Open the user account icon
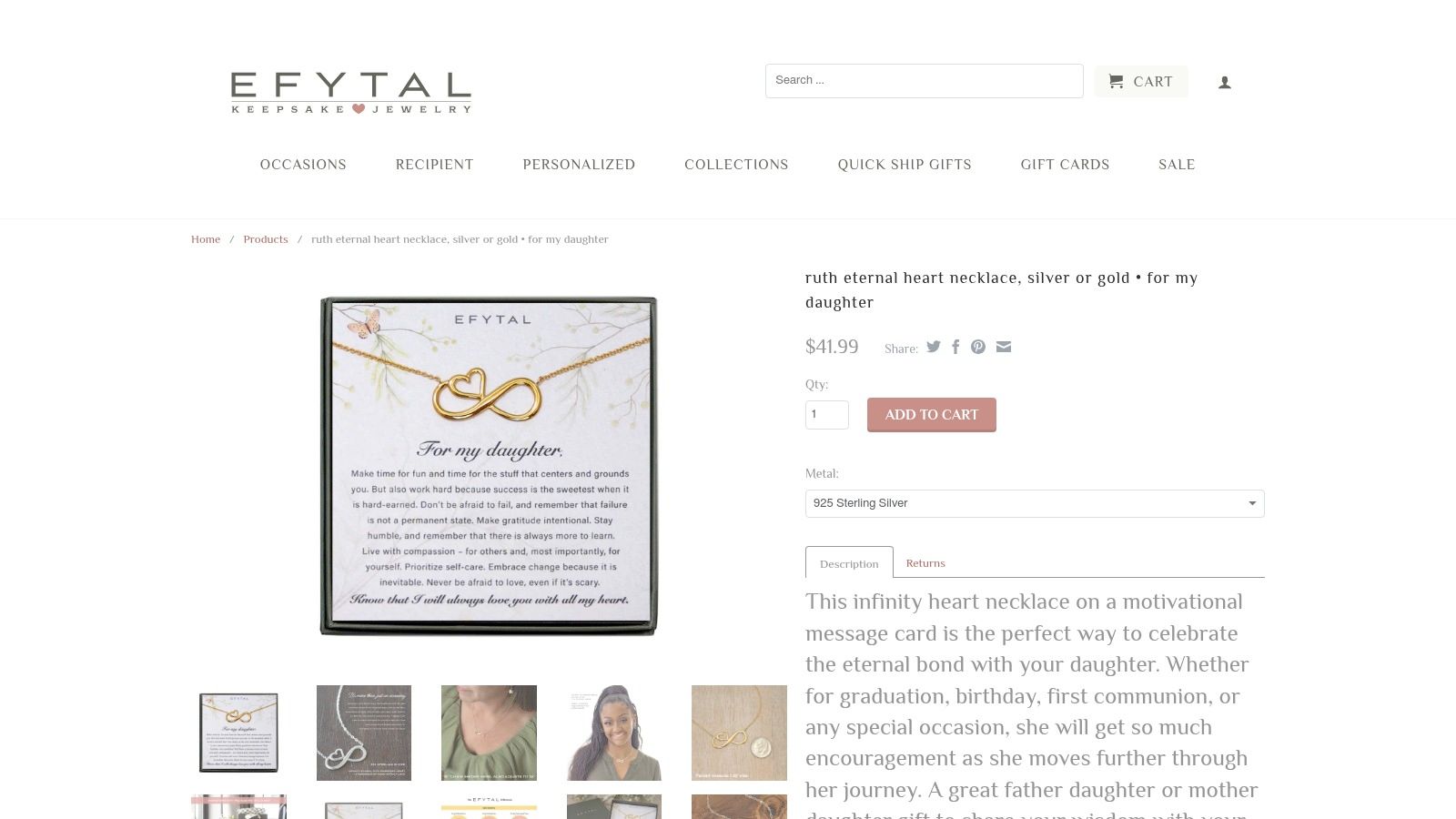 click(x=1225, y=83)
